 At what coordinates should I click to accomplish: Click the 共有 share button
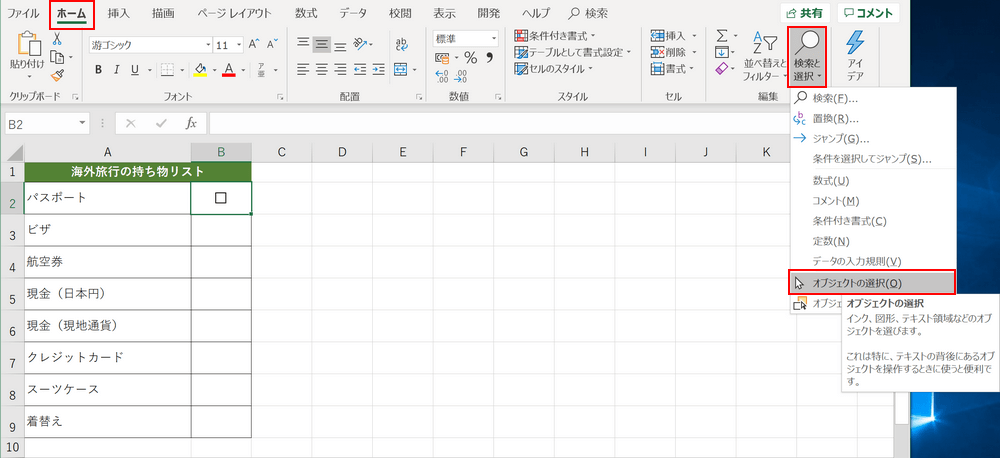tap(805, 13)
